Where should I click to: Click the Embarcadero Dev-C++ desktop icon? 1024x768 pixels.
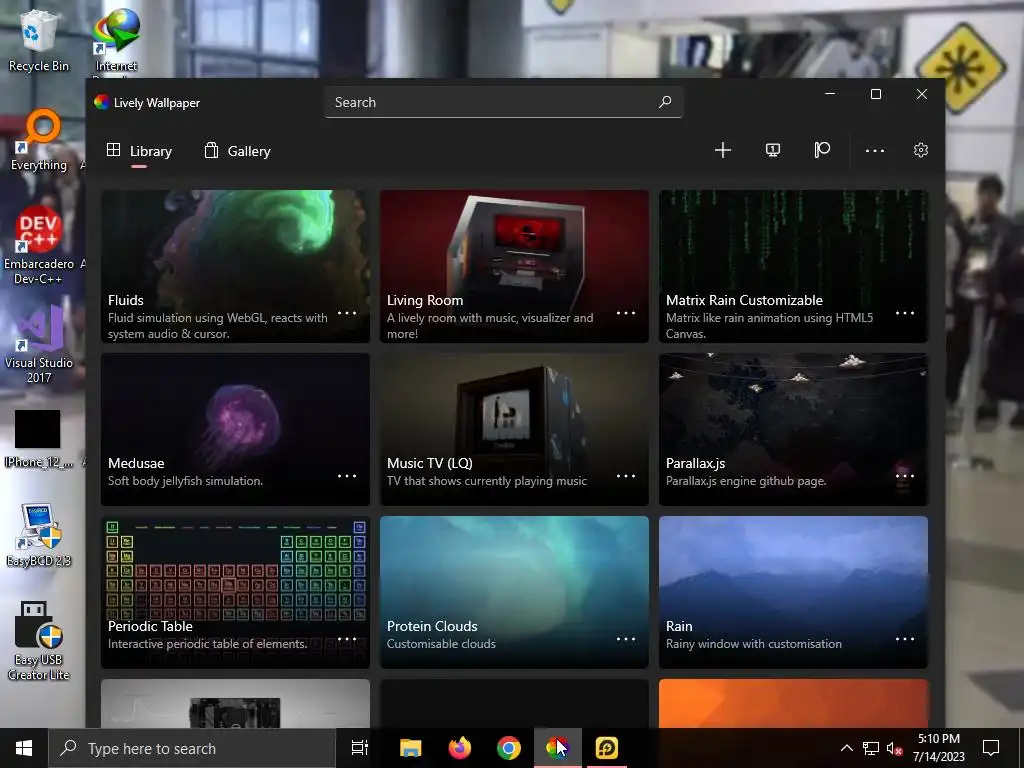pos(39,245)
